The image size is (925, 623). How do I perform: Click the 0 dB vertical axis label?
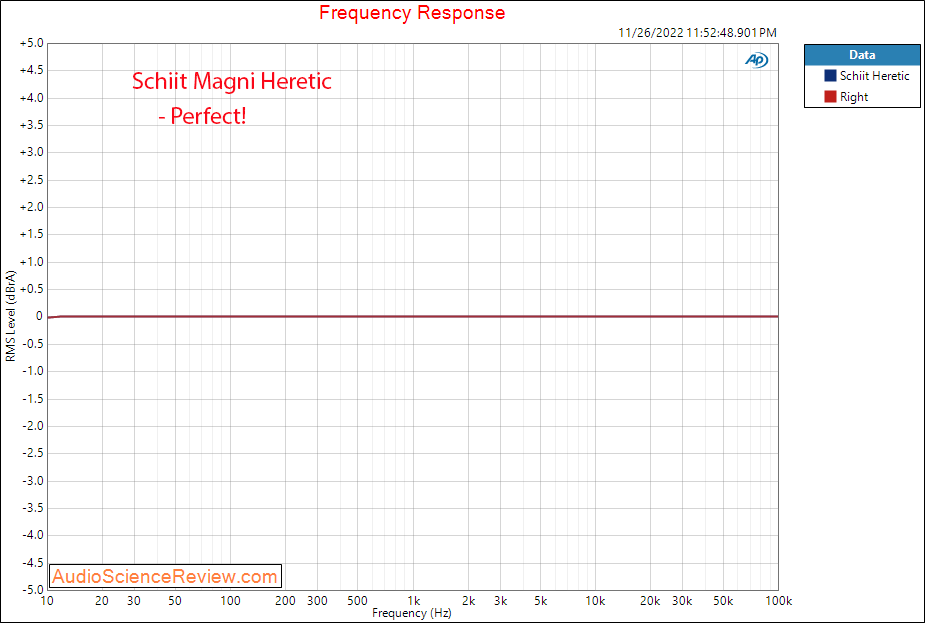tap(39, 316)
